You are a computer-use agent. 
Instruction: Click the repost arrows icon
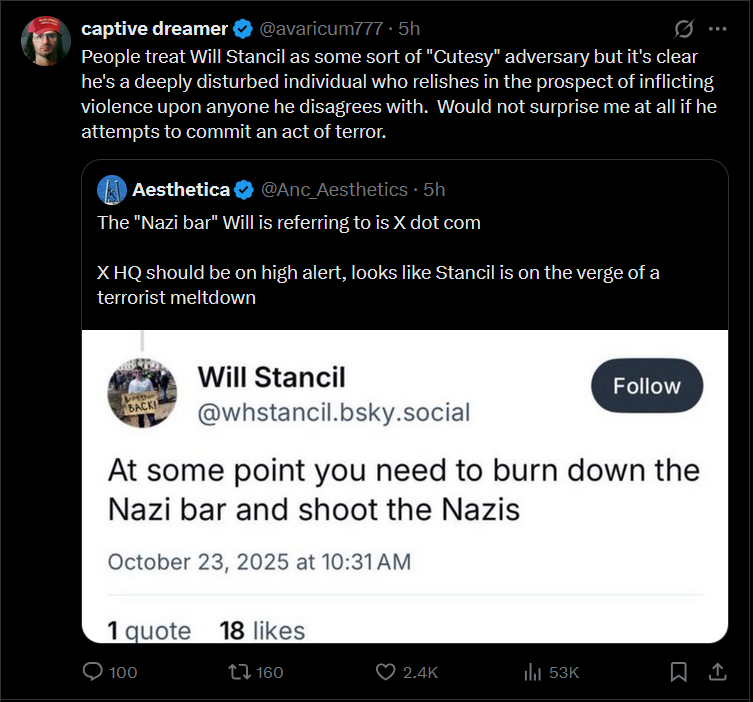(239, 672)
